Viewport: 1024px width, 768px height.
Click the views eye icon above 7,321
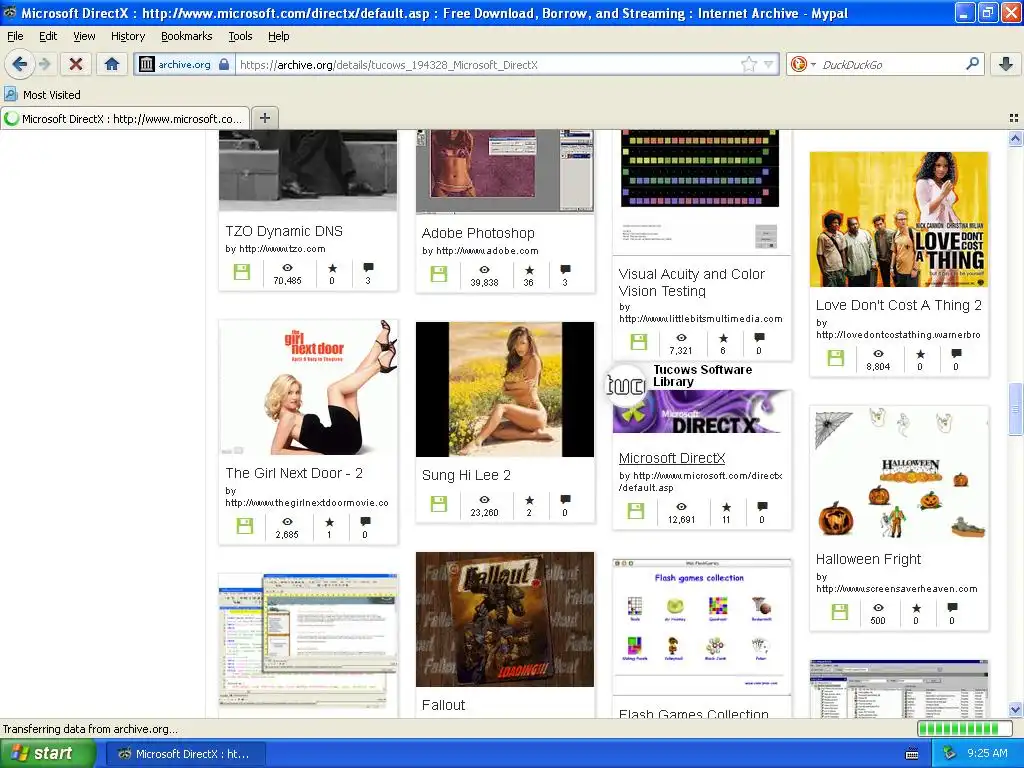coord(681,338)
